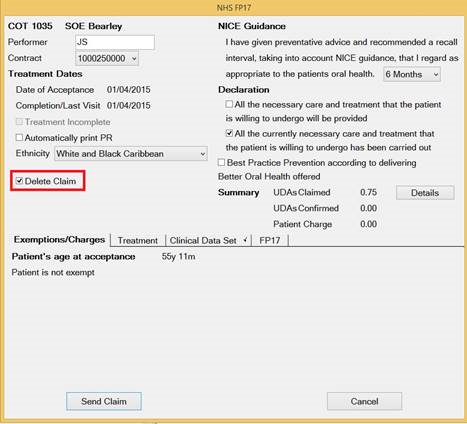Click the Completion/Last Visit date value
467x424 pixels.
(129, 106)
